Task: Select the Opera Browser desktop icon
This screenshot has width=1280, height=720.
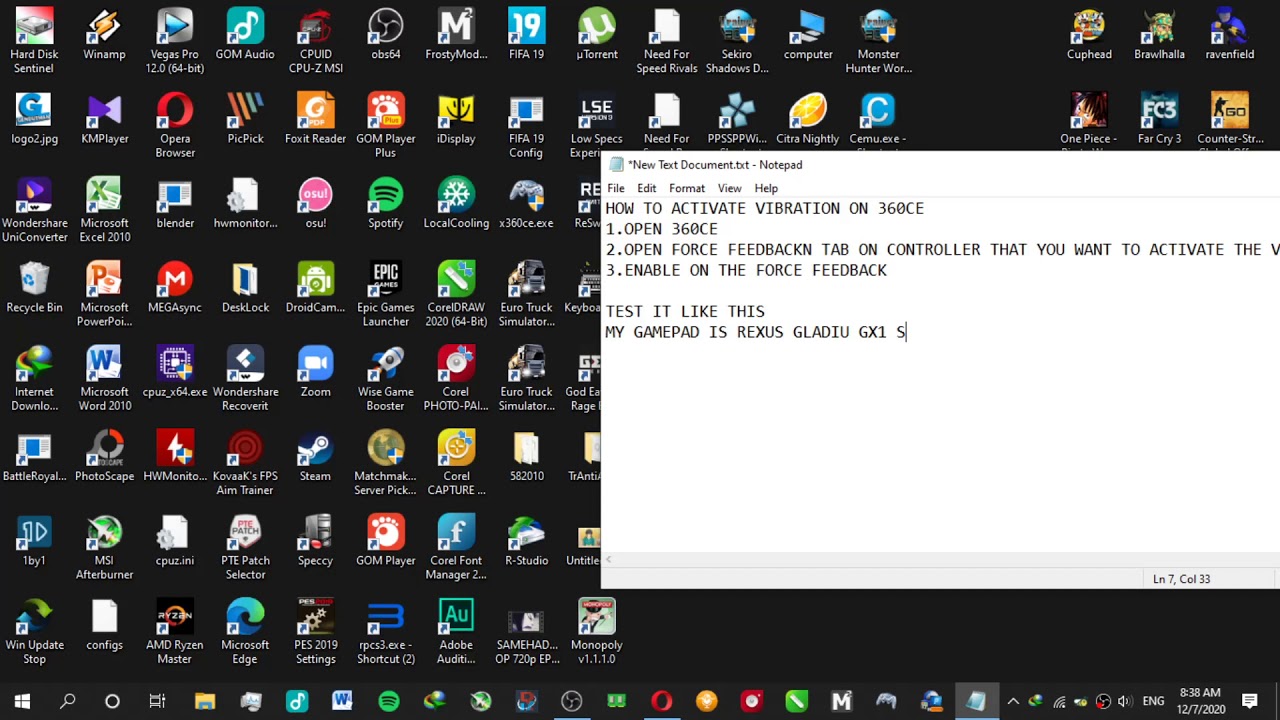Action: tap(175, 126)
